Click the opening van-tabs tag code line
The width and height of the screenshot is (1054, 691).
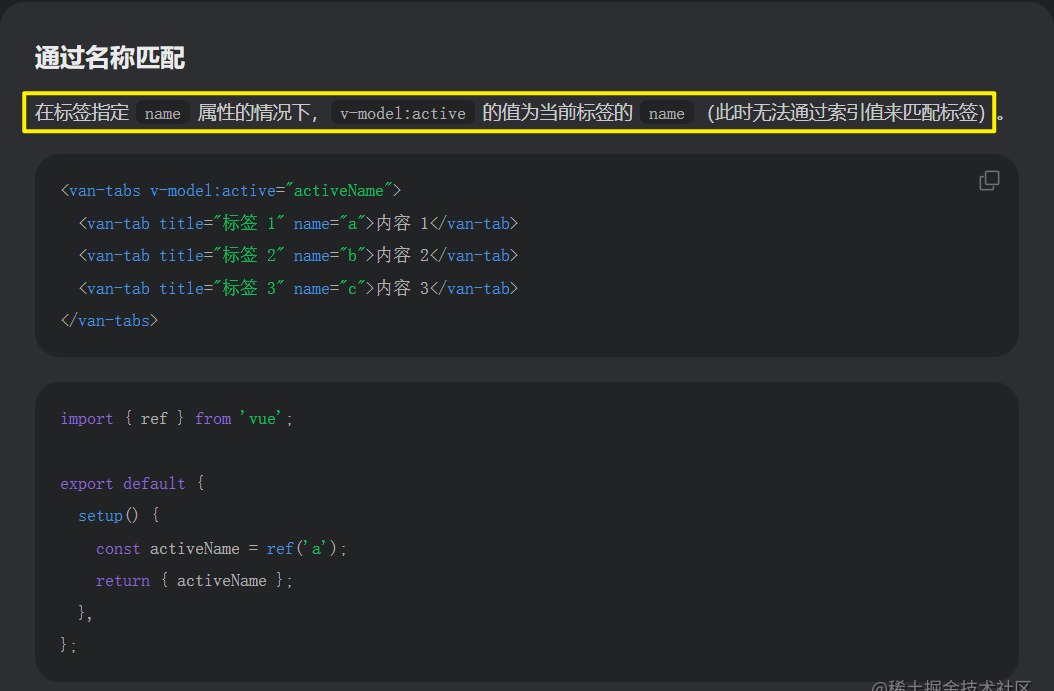click(x=231, y=191)
